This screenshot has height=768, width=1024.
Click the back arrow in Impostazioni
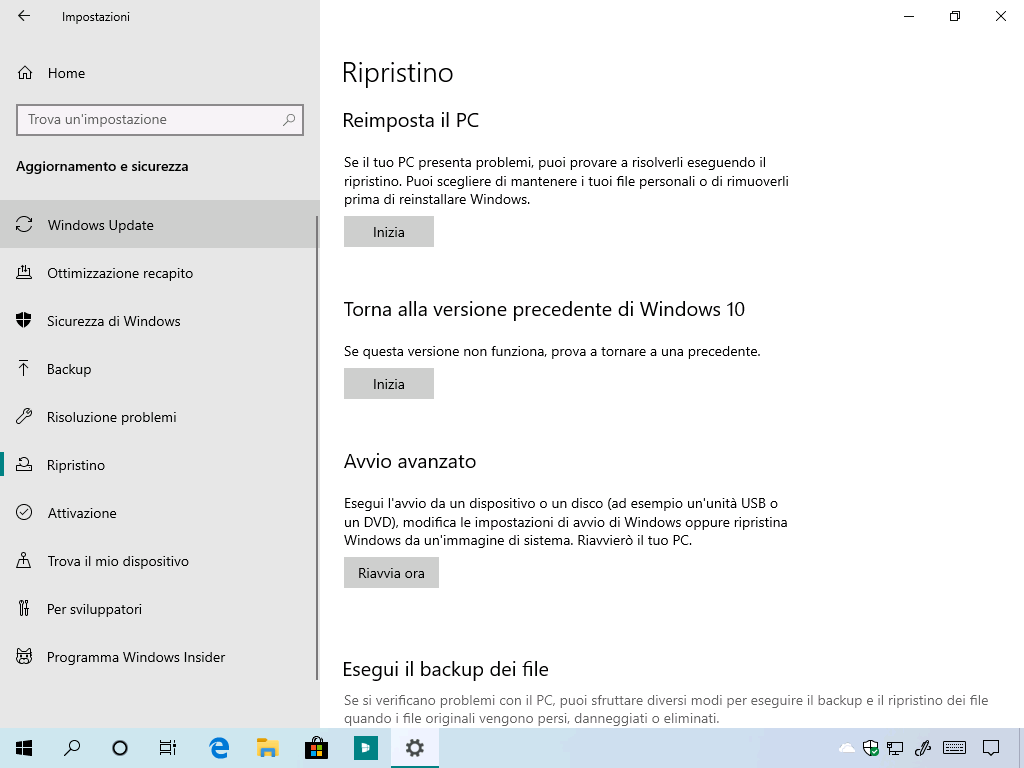pyautogui.click(x=24, y=16)
